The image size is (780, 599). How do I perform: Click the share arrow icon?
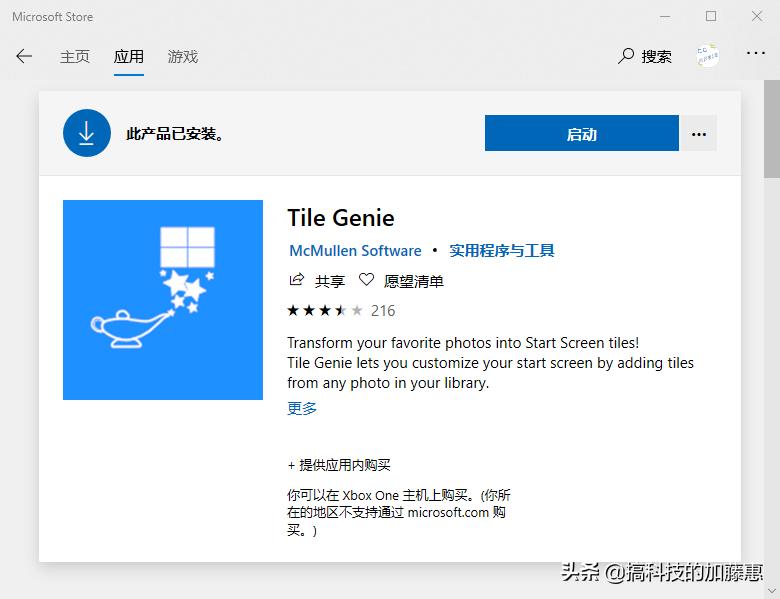296,280
